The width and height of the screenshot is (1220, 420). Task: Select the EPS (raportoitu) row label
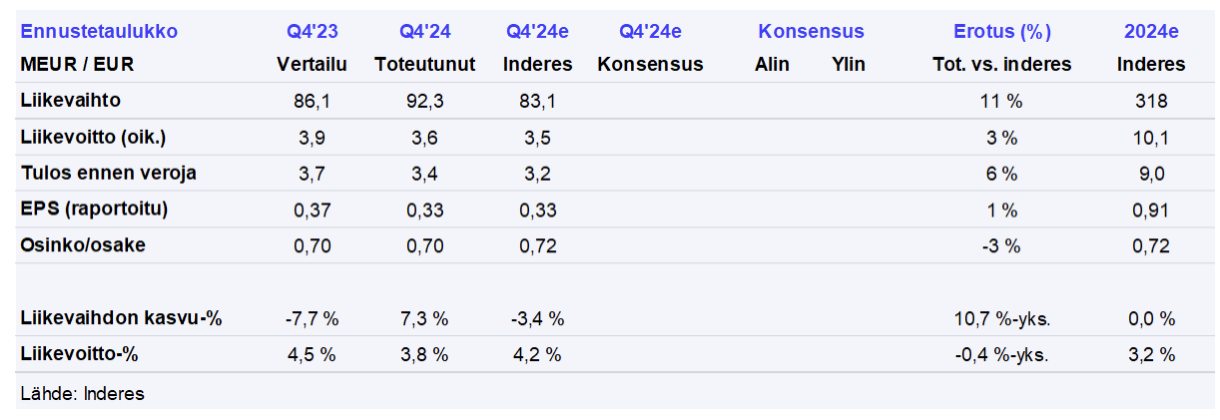(94, 209)
